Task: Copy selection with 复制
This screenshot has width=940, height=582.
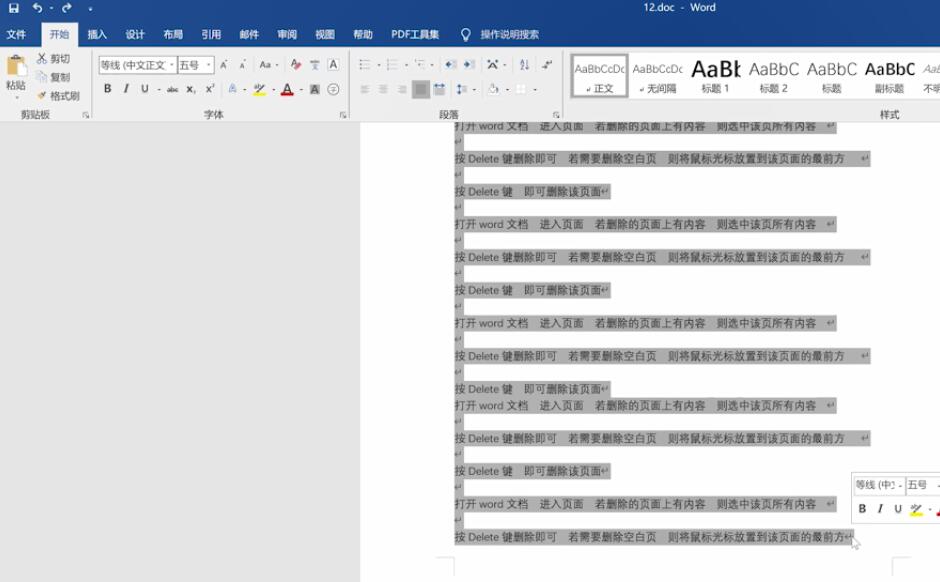Action: 53,77
